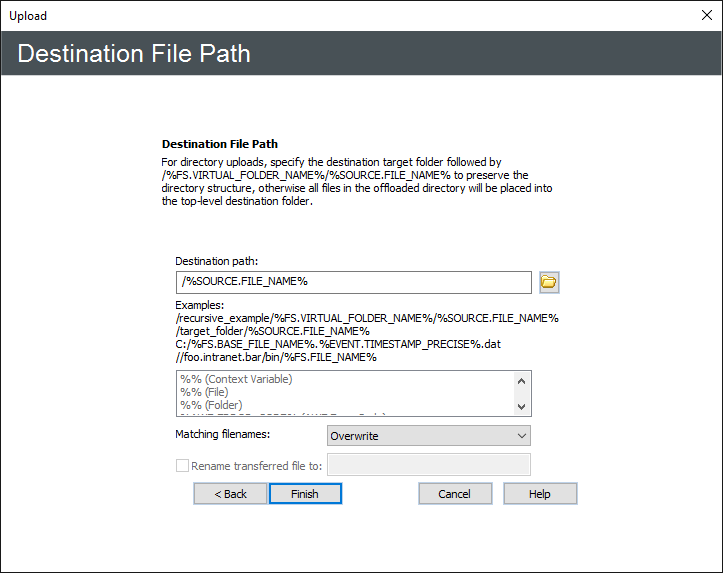Close the Upload dialog window

[x=704, y=15]
